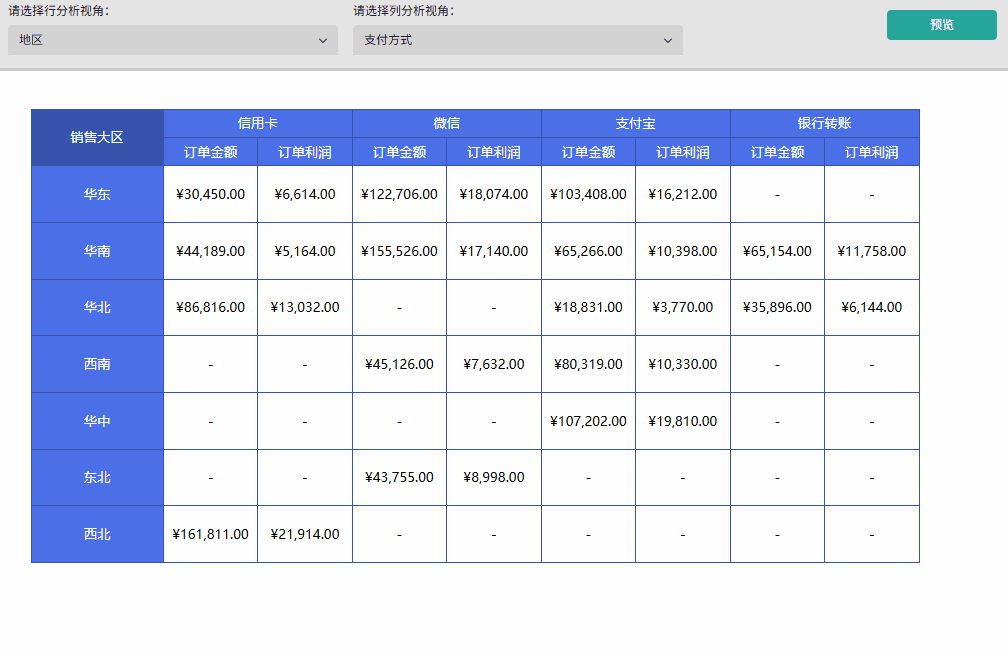
Task: Click the ¥30,450.00 cell
Action: pos(210,194)
